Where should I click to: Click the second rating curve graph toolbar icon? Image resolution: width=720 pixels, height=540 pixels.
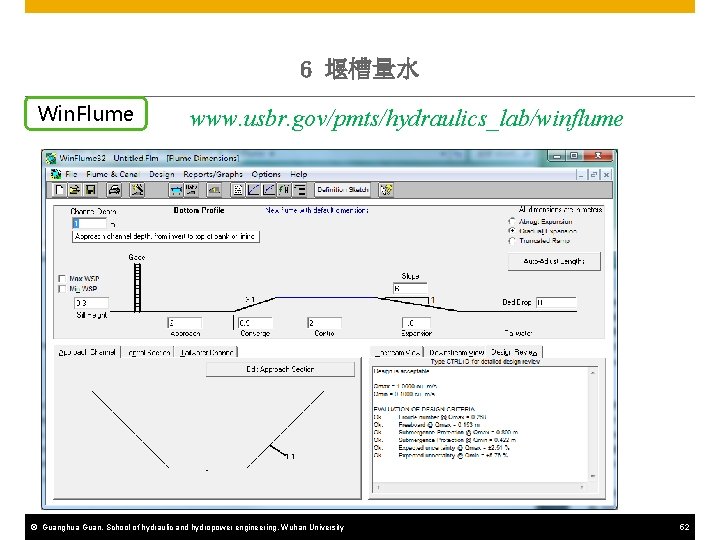point(269,190)
